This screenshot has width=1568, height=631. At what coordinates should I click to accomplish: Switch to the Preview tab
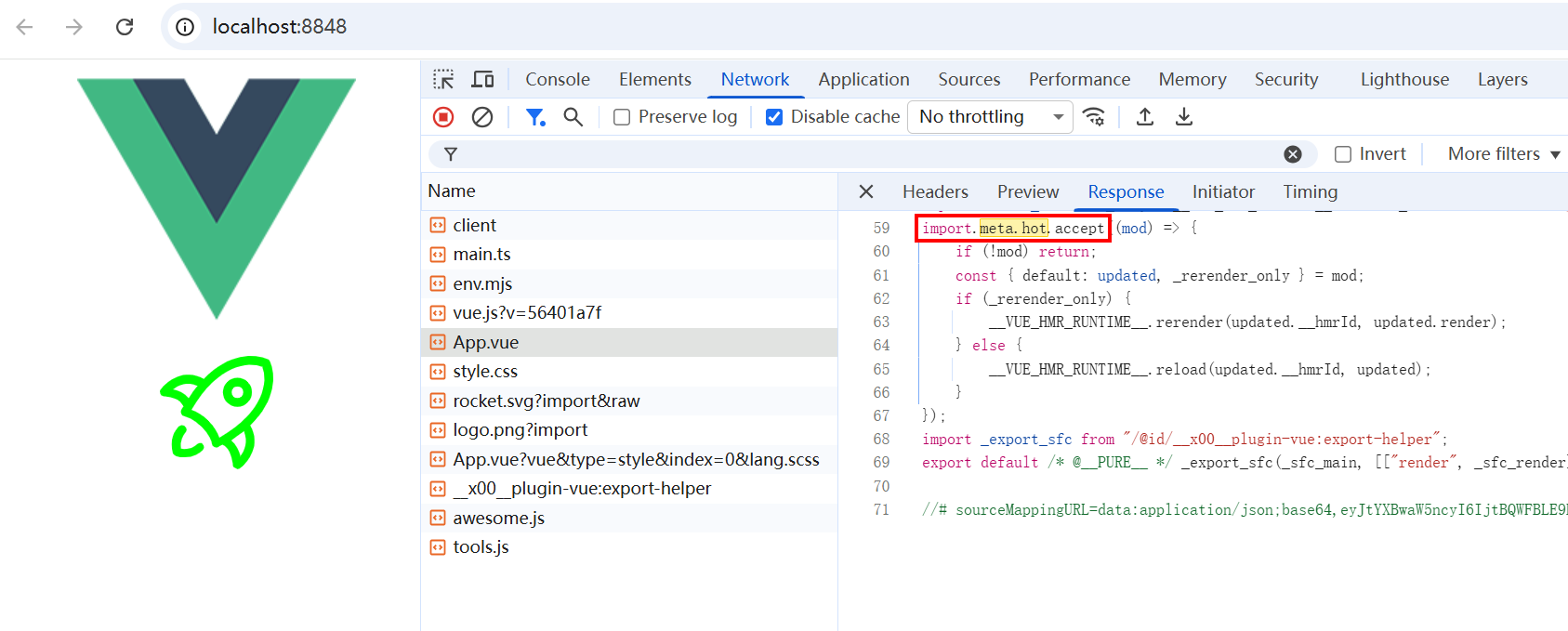pos(1028,191)
